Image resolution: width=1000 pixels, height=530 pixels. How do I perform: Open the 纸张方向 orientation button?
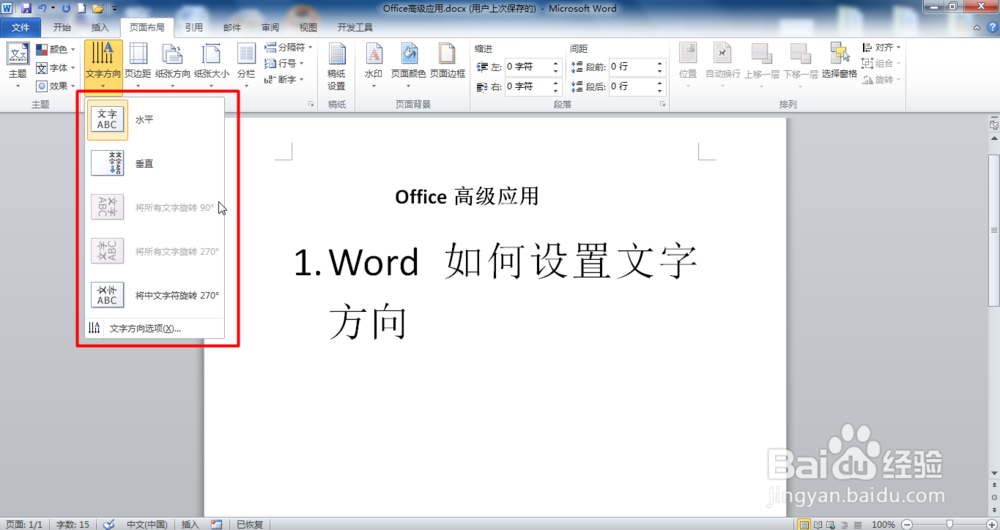173,66
